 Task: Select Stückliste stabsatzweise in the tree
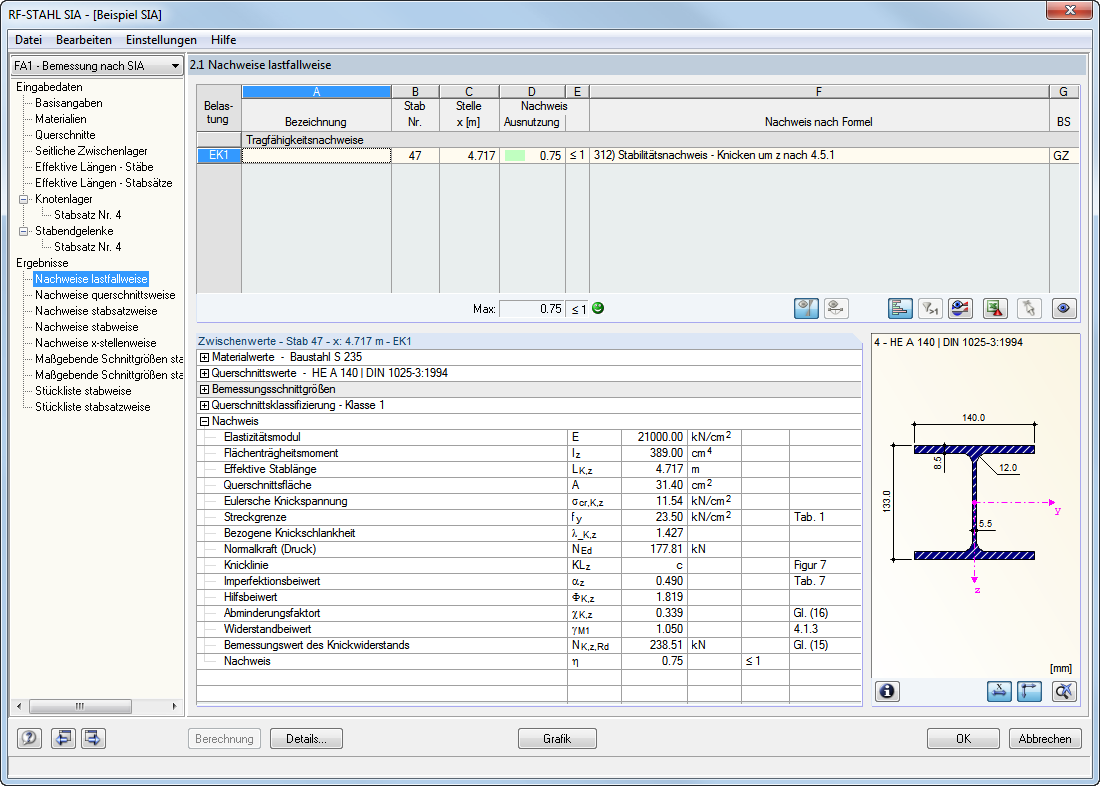pyautogui.click(x=93, y=407)
